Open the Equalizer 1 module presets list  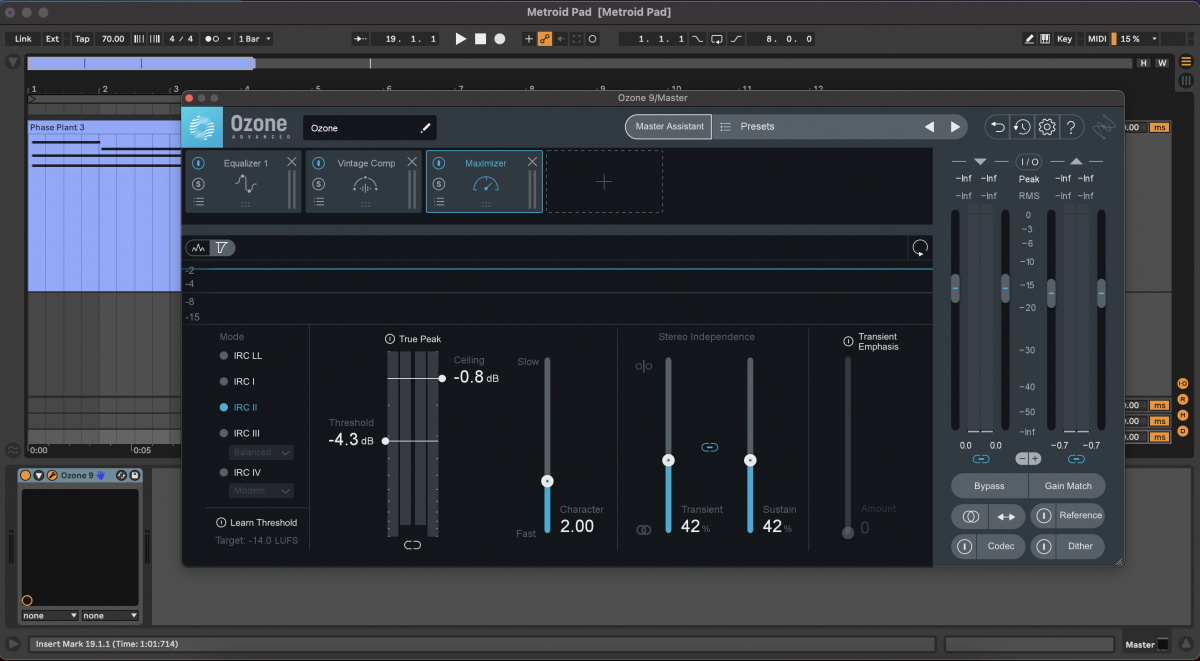click(x=198, y=202)
